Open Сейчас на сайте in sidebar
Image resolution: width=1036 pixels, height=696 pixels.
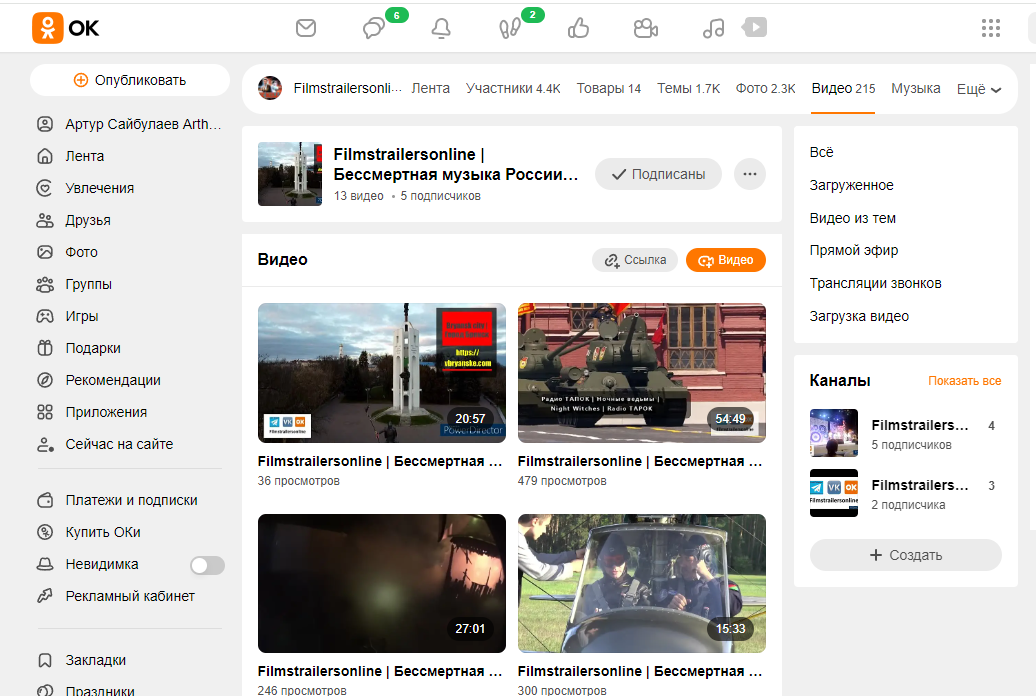[105, 444]
